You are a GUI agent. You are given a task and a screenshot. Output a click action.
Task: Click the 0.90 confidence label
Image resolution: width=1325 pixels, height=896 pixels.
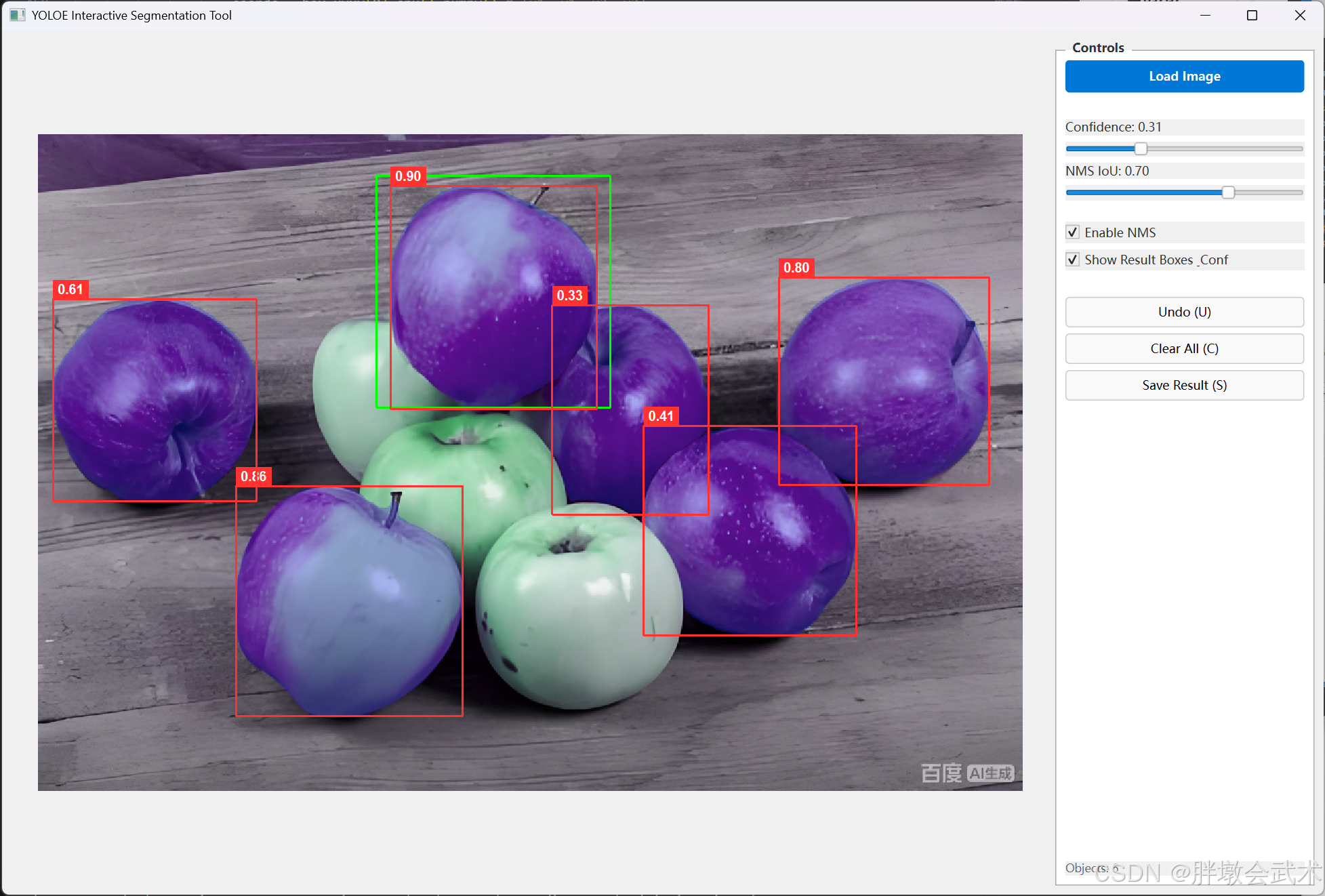pos(408,176)
